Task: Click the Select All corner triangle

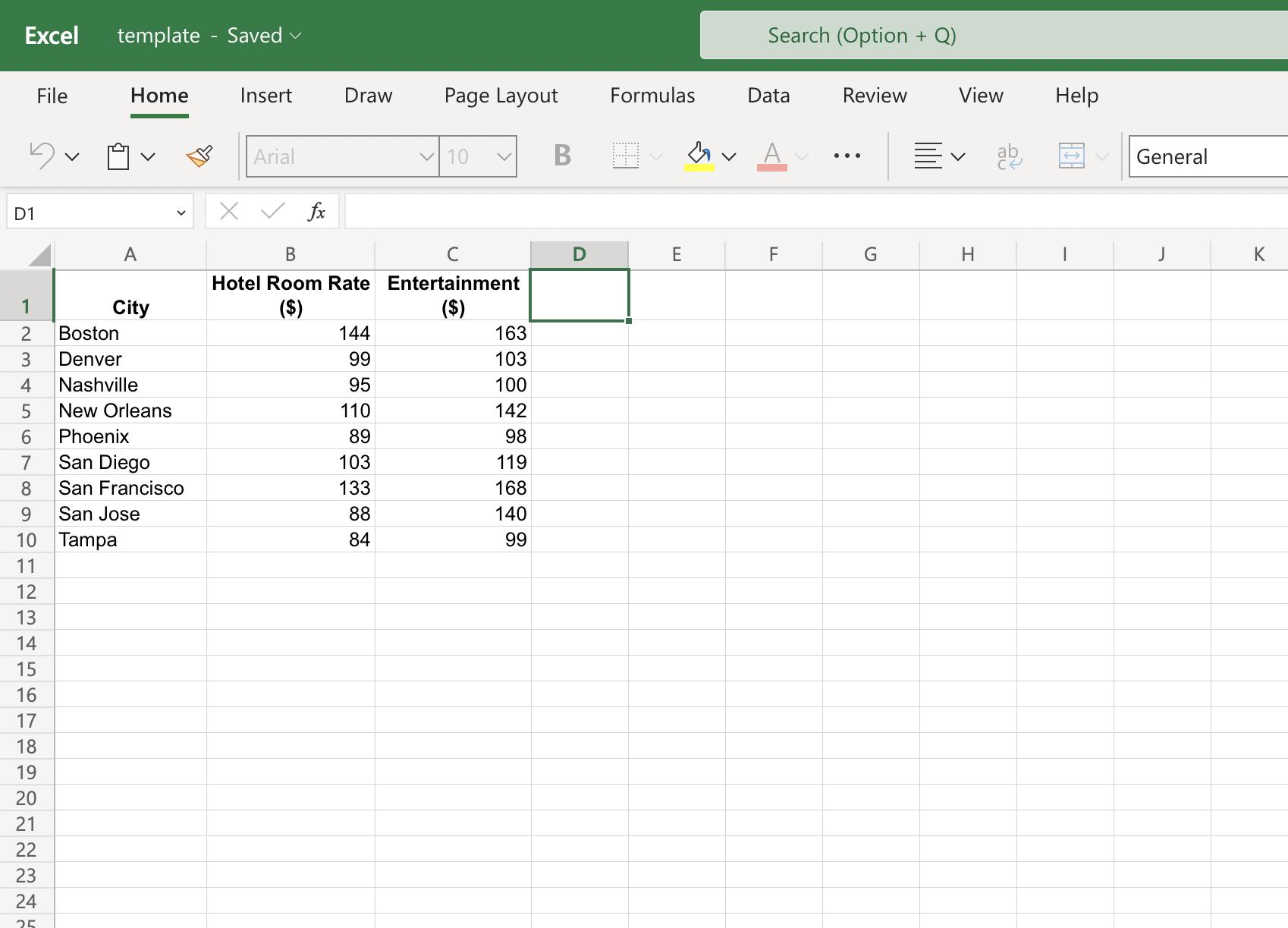Action: (38, 255)
